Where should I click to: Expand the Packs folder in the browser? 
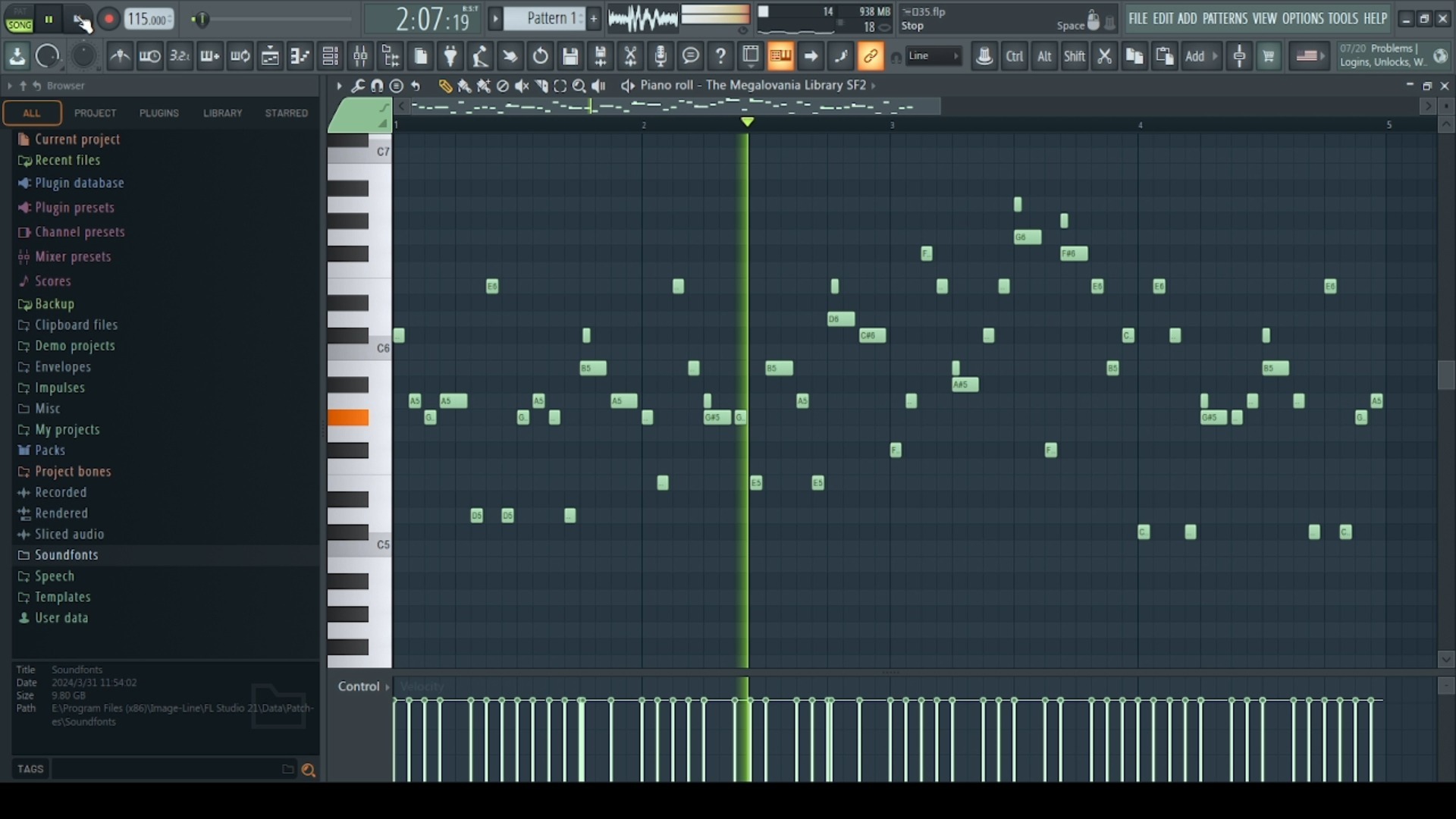50,450
